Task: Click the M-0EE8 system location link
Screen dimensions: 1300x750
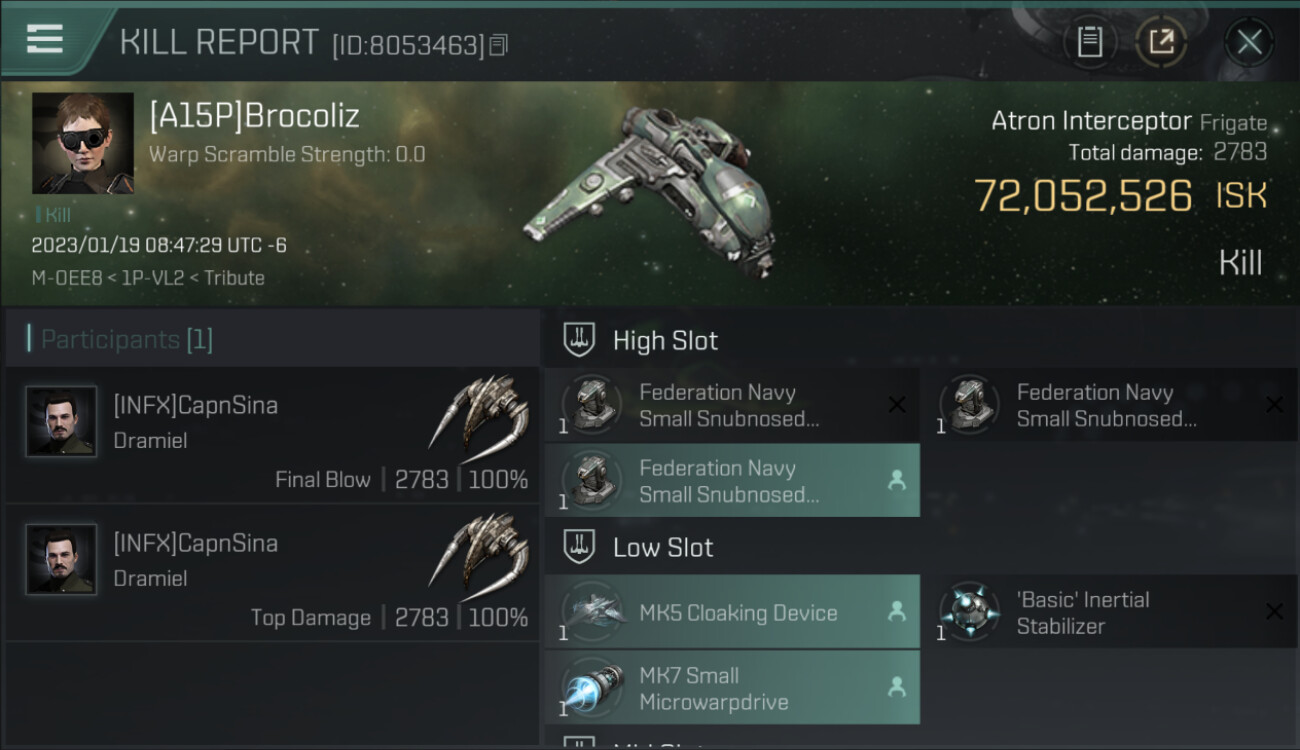Action: point(65,278)
